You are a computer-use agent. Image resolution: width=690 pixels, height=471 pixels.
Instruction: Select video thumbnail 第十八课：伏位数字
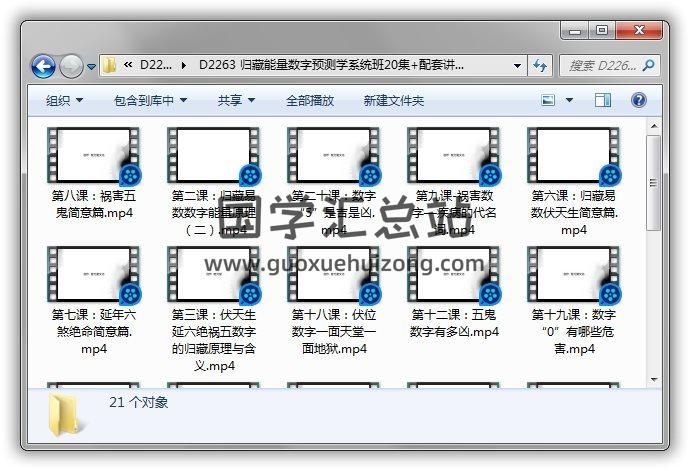pos(334,275)
